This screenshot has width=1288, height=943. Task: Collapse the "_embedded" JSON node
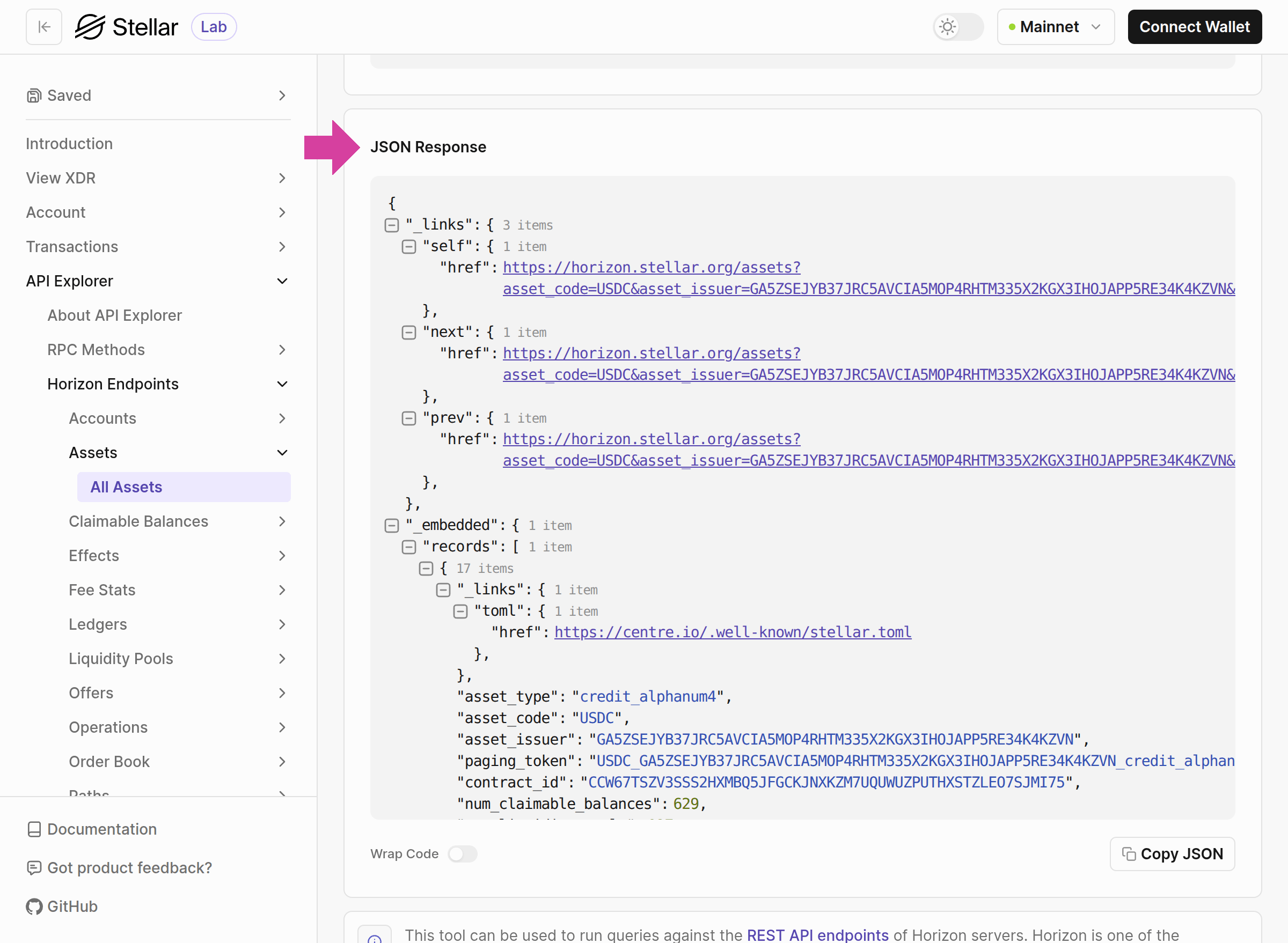pos(391,525)
